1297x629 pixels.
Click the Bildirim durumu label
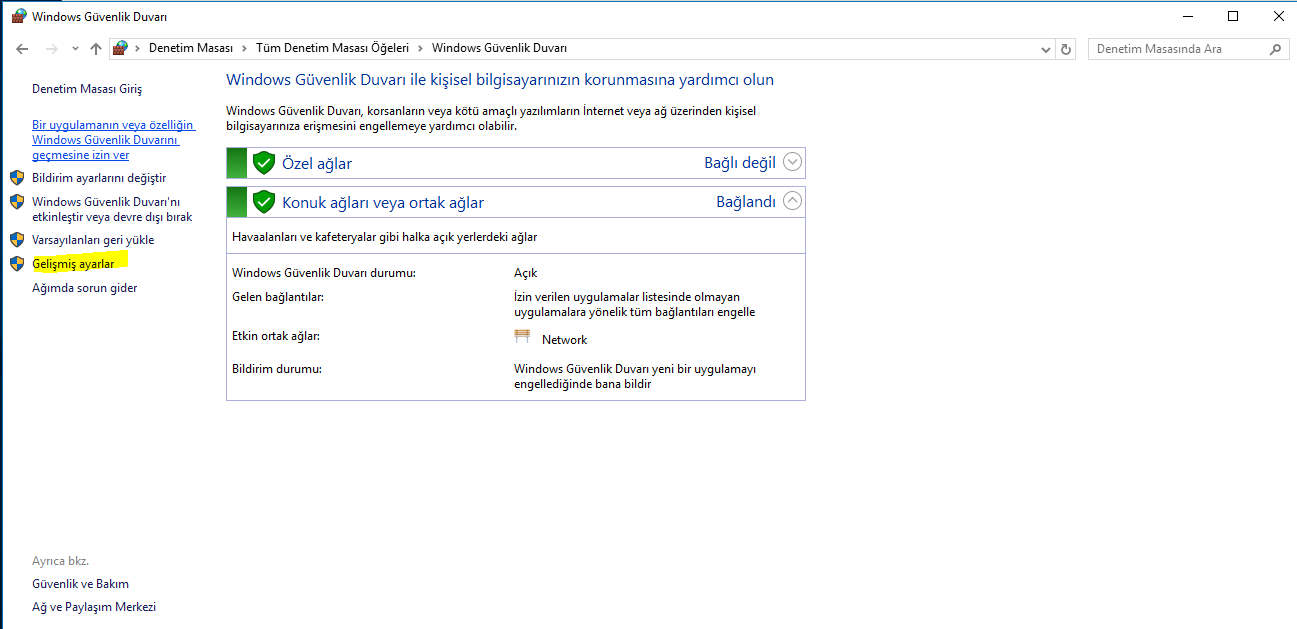[277, 369]
